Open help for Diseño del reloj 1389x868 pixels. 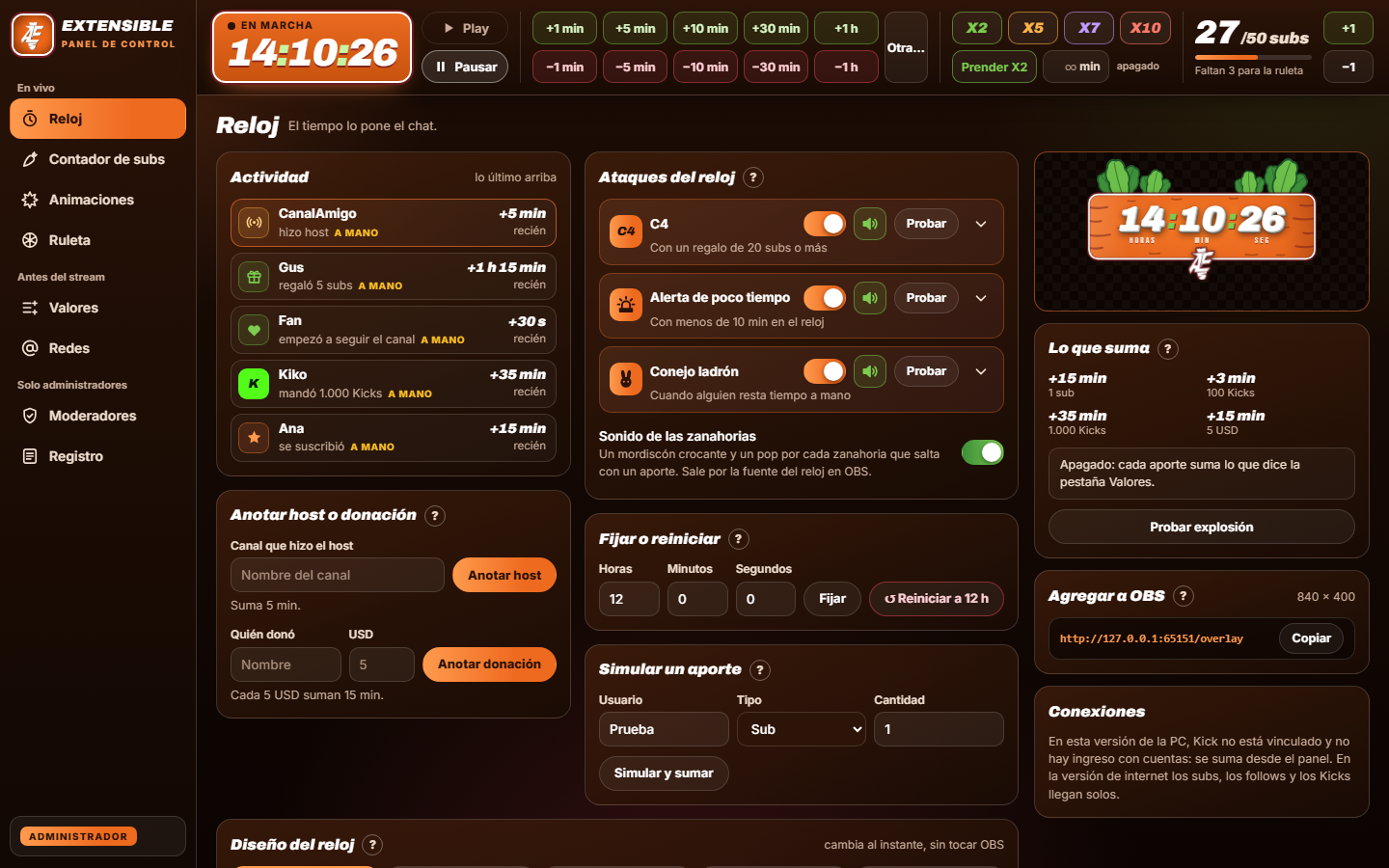click(372, 845)
